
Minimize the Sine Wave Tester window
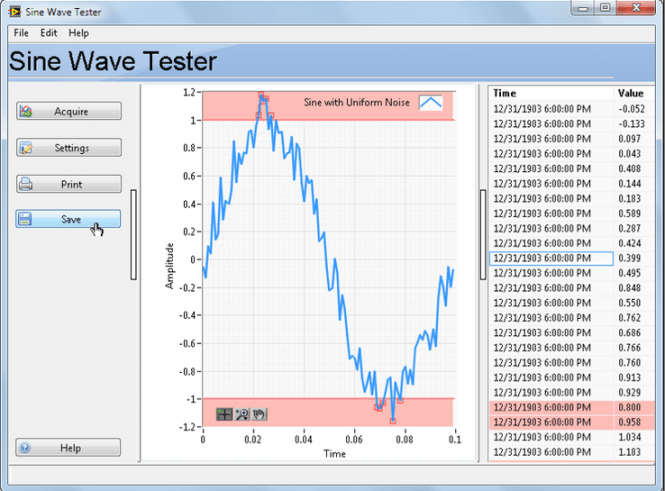(x=584, y=8)
